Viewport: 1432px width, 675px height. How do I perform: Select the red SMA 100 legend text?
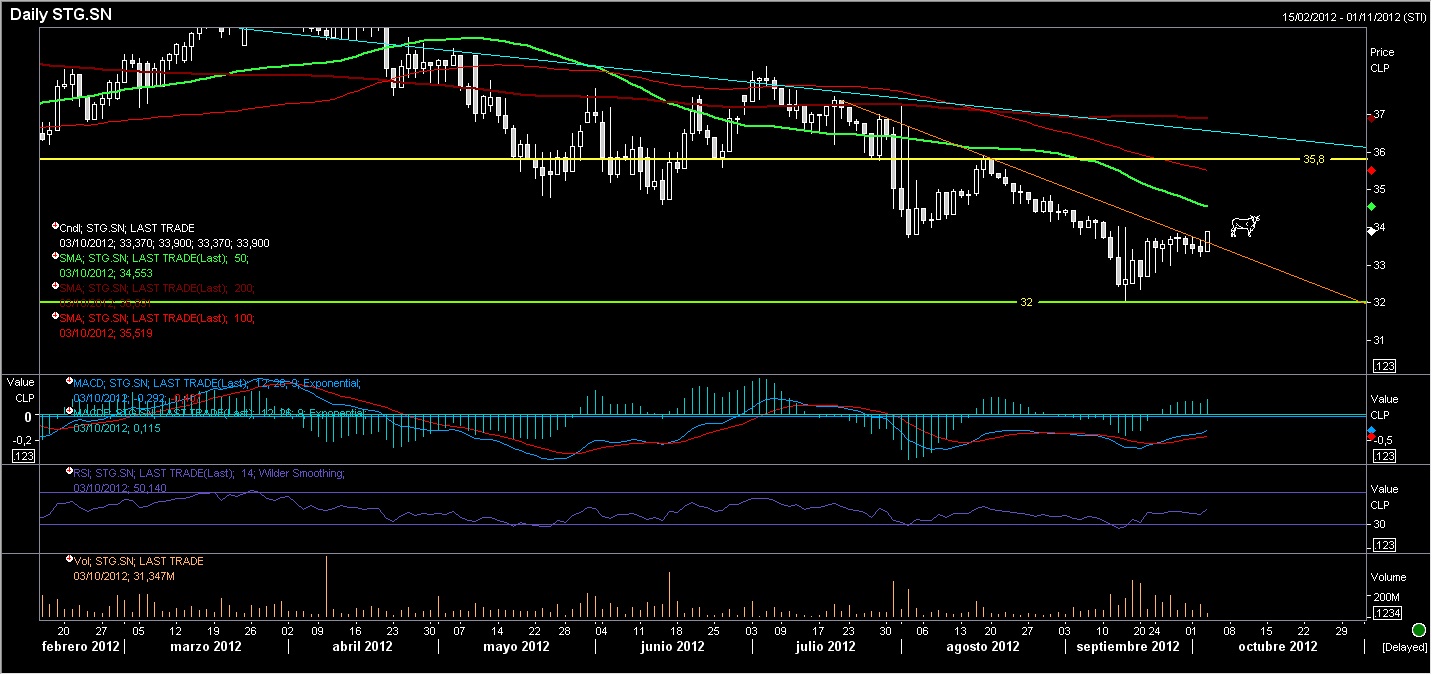(157, 318)
